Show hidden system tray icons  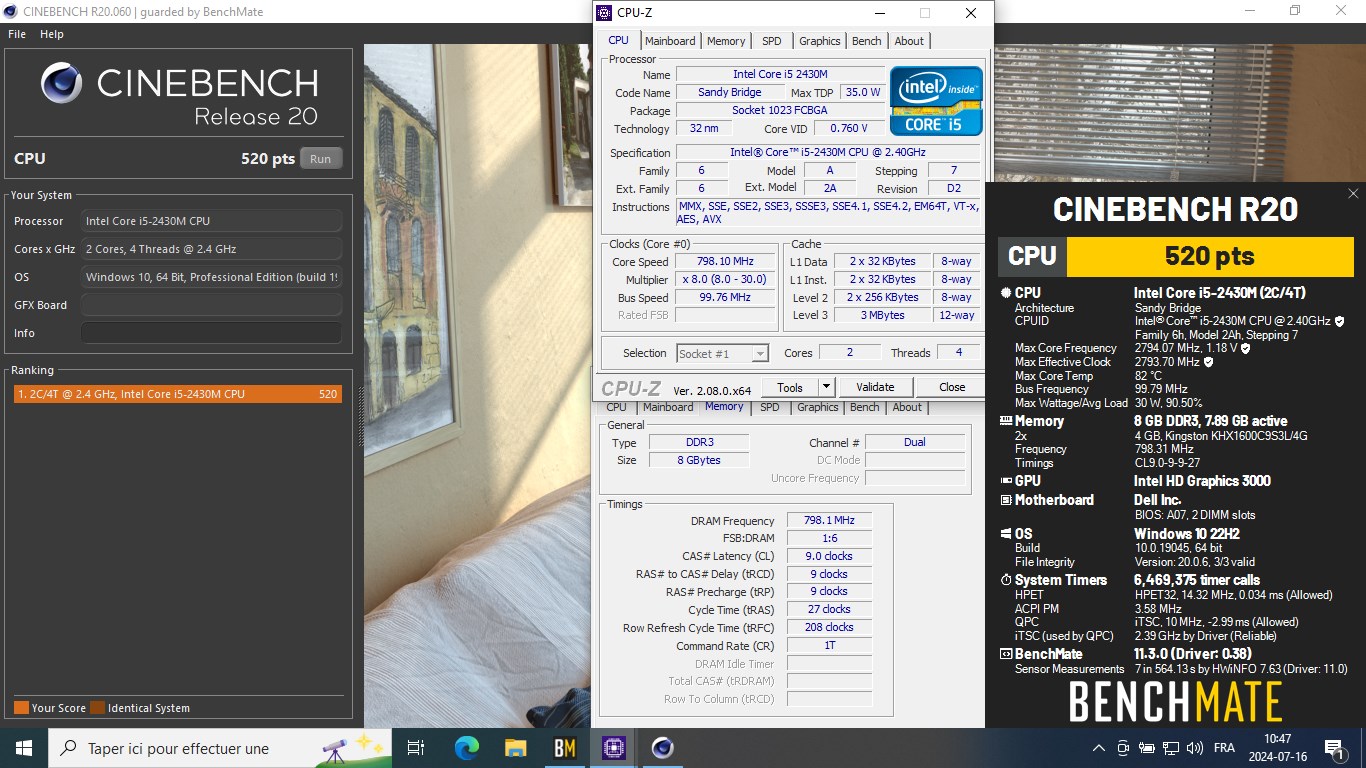[x=1099, y=747]
